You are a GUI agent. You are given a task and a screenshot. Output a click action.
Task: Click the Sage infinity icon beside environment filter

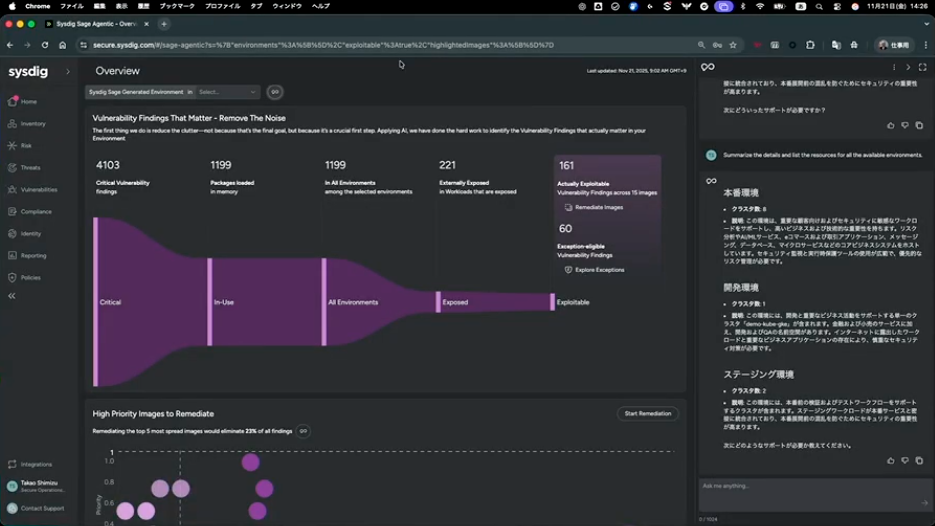point(275,92)
